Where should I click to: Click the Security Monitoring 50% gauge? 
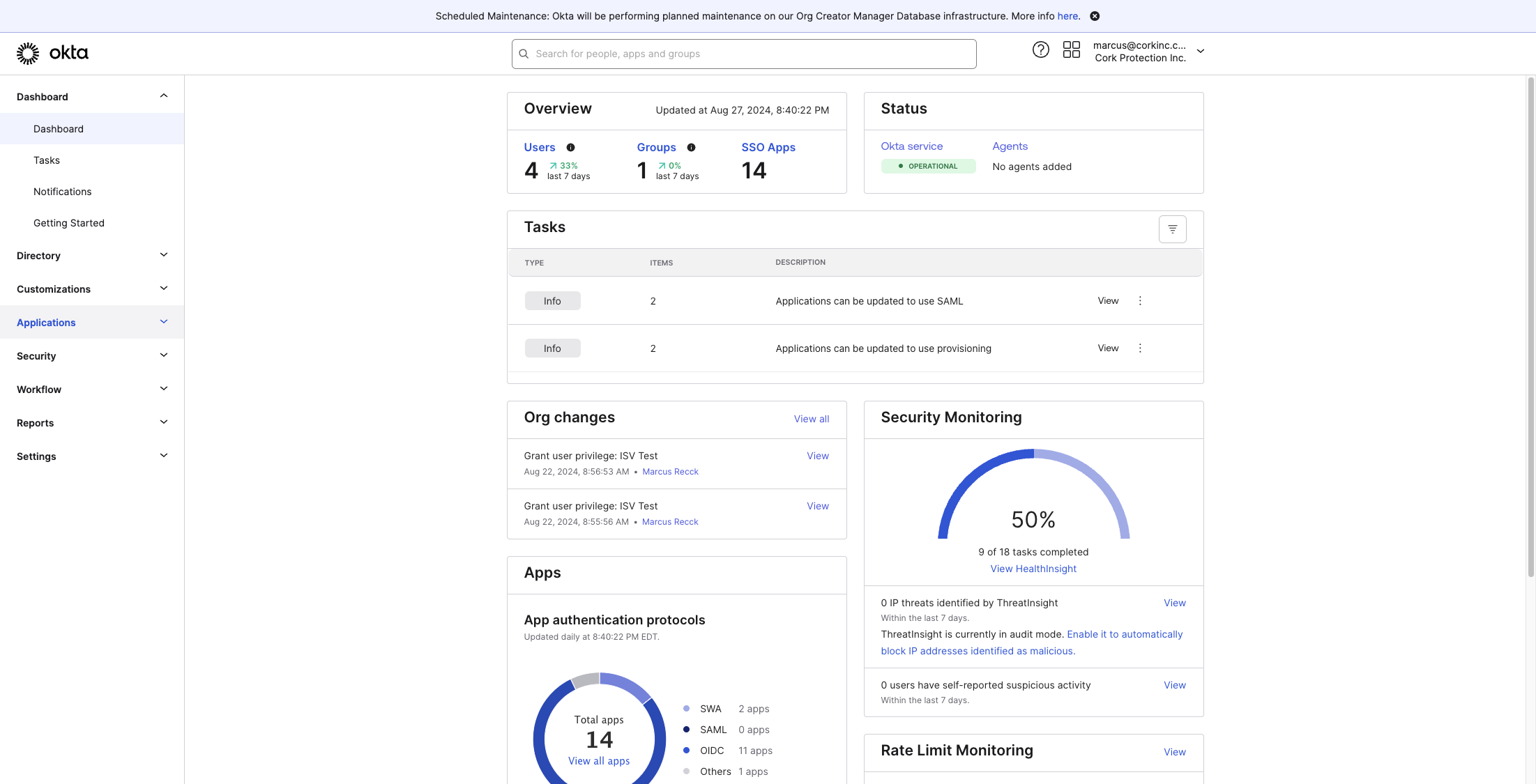tap(1033, 496)
